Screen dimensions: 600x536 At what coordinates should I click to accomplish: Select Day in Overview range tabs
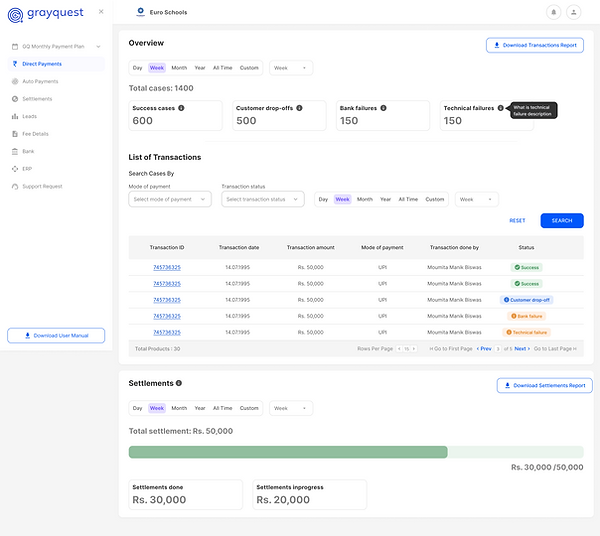[137, 68]
